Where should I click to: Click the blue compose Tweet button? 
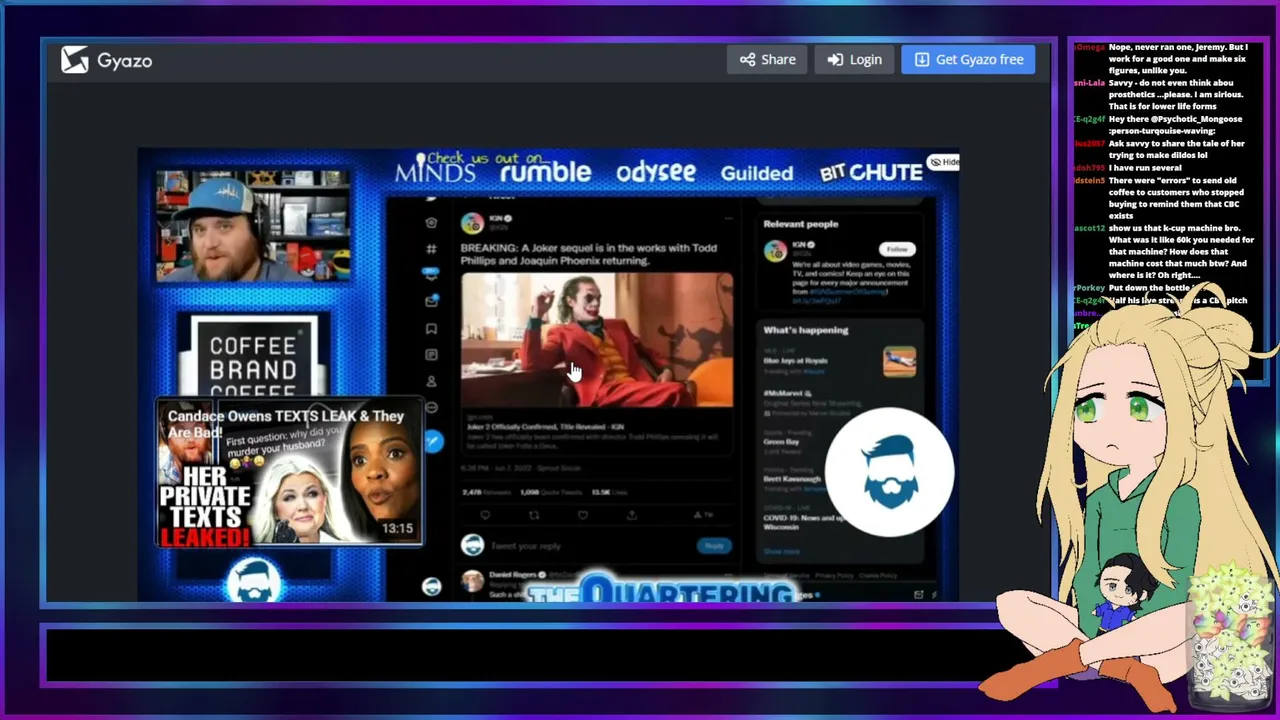(x=432, y=441)
